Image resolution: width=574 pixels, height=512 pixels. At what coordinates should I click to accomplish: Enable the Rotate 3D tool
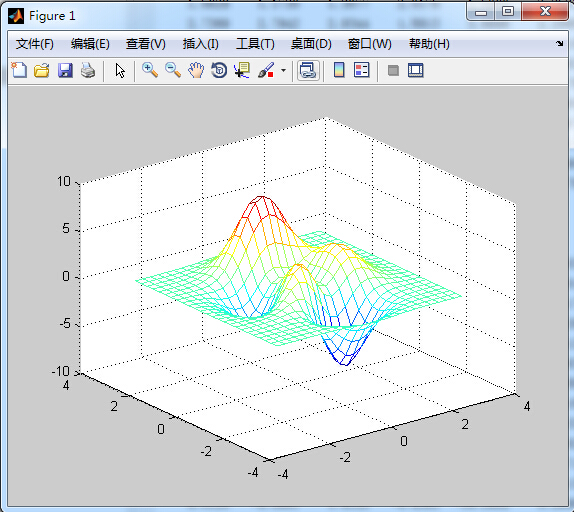pyautogui.click(x=219, y=70)
